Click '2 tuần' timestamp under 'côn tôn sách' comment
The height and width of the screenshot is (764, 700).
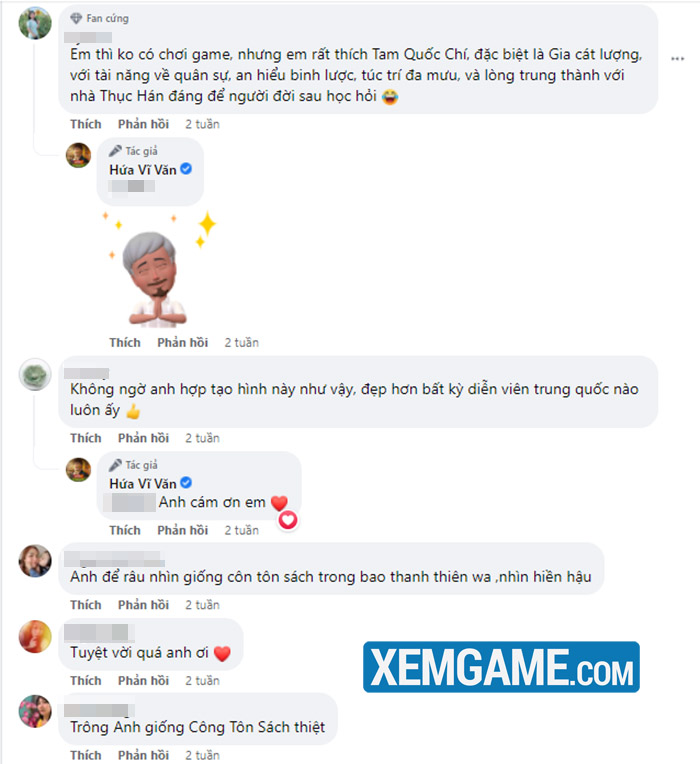pos(202,605)
